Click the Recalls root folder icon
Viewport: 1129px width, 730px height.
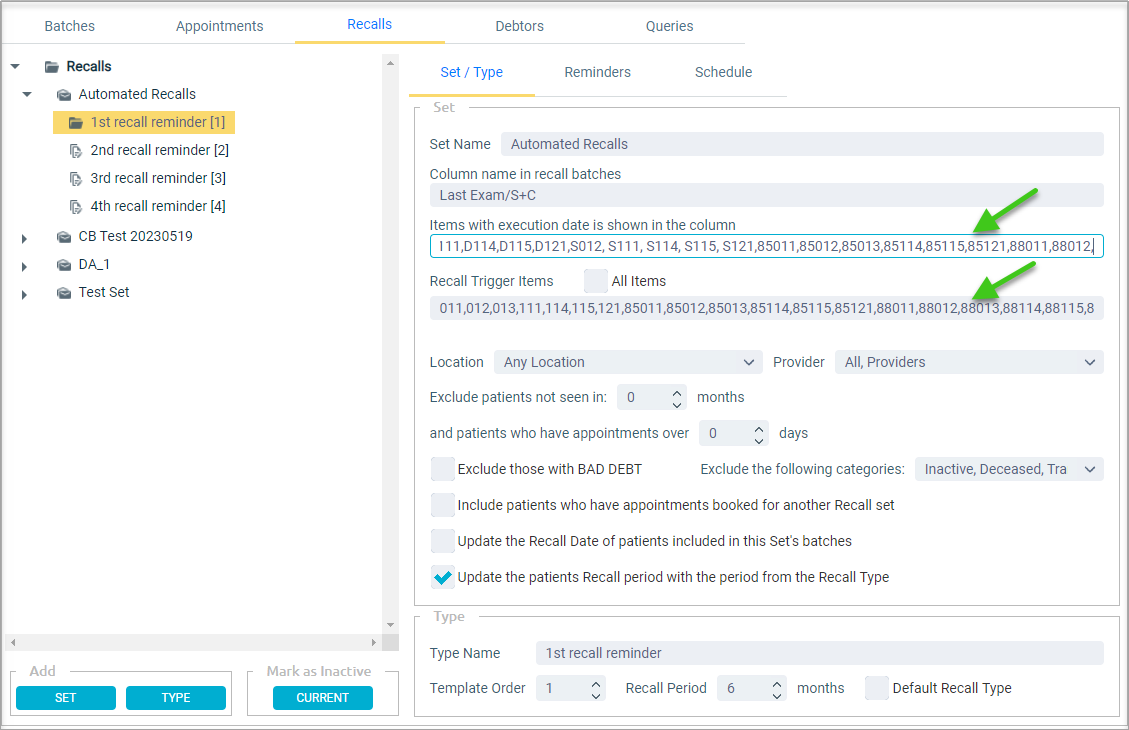[x=52, y=67]
